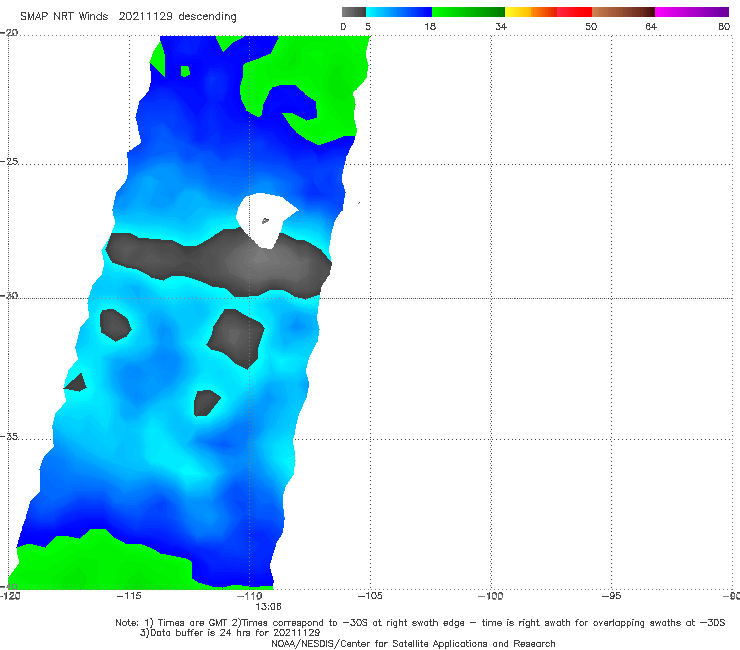Click the note line starting 'Note: 1) Times are GMT'

point(420,623)
